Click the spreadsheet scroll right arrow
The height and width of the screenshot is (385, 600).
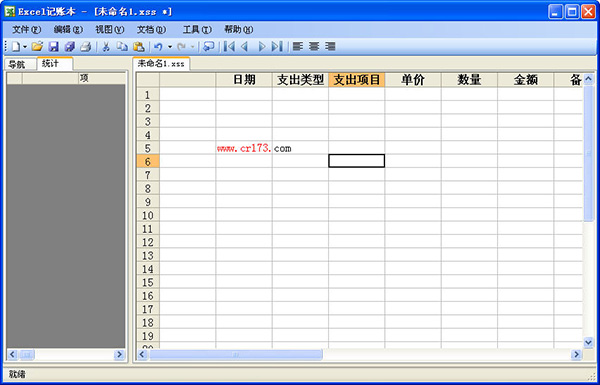pos(576,355)
